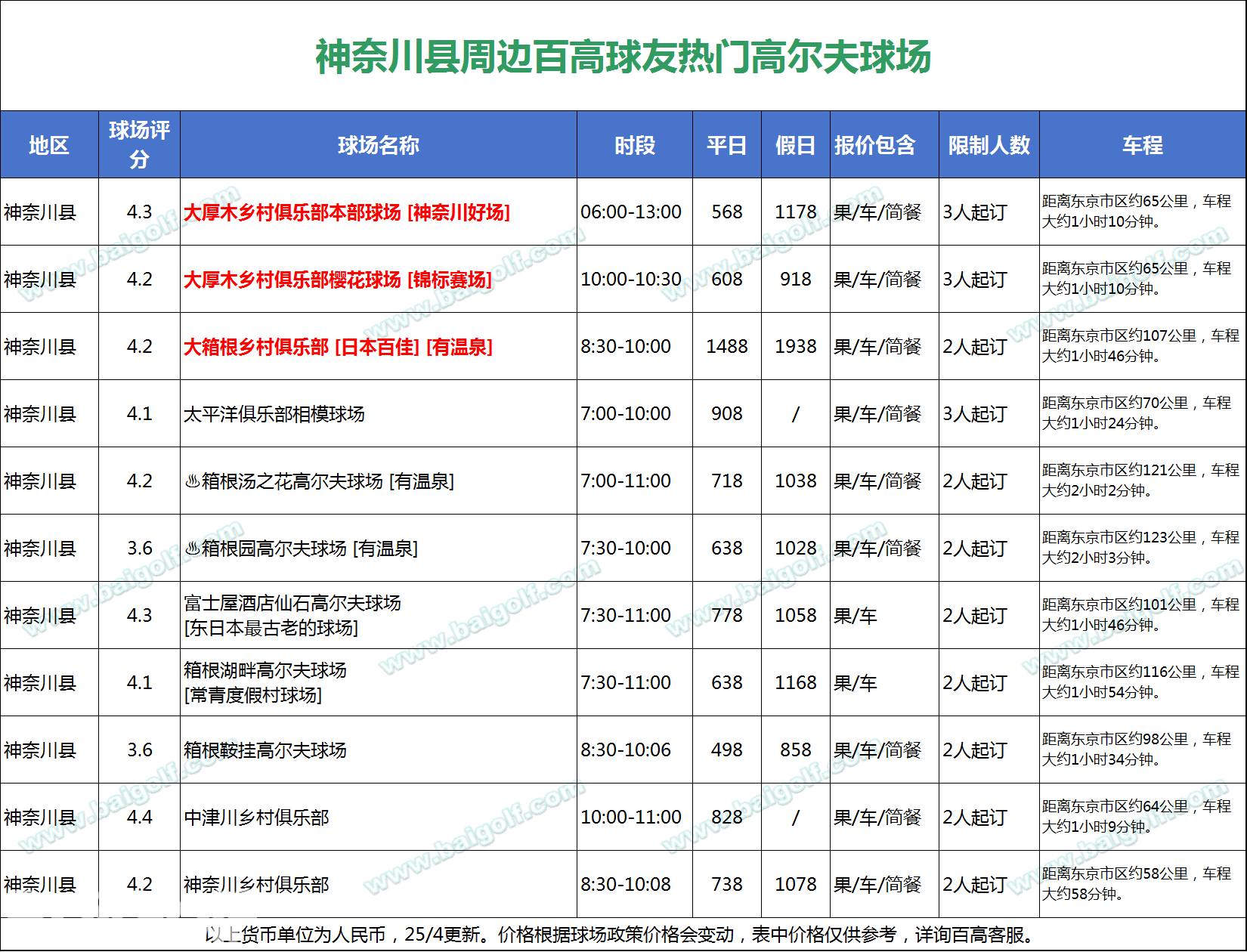Click the 球场评分 column header

coord(139,145)
